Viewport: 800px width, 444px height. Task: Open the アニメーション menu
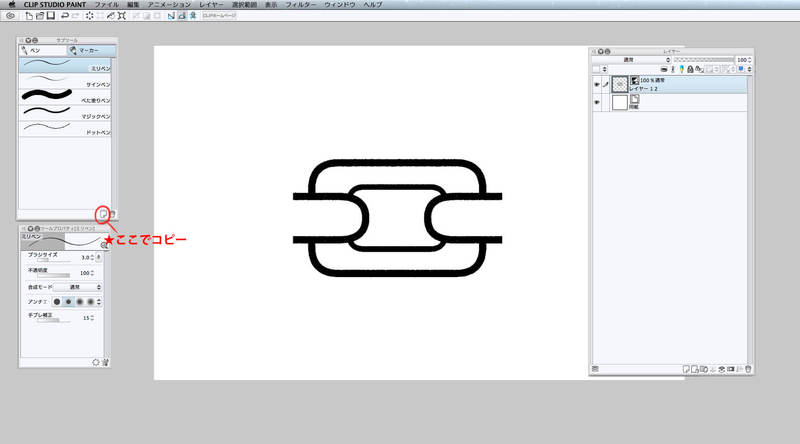click(x=169, y=5)
